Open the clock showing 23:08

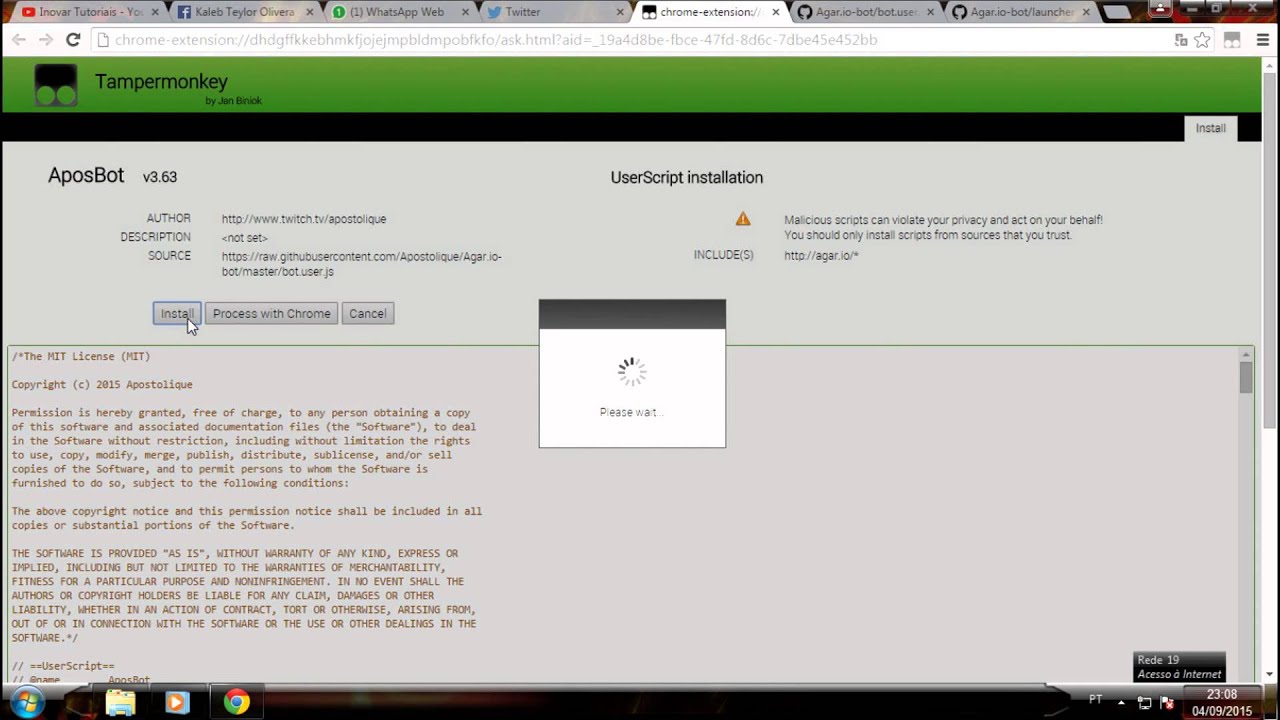click(x=1222, y=703)
